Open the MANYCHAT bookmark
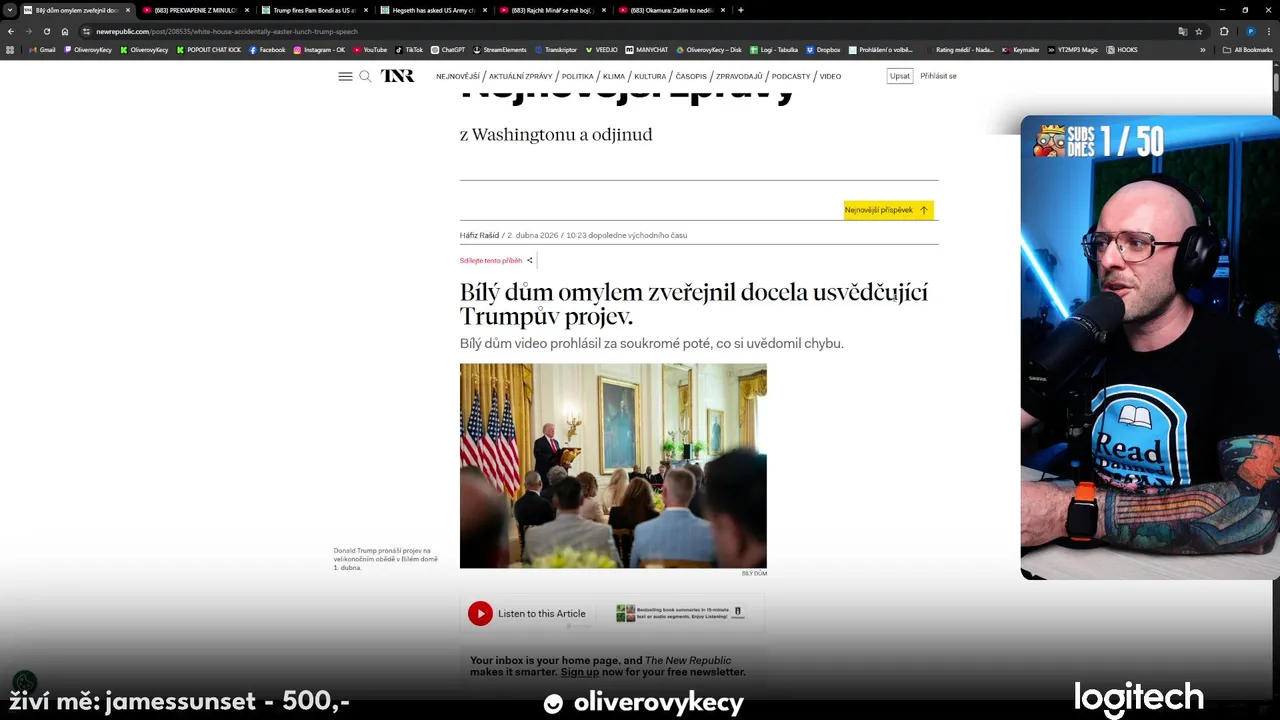 (647, 49)
